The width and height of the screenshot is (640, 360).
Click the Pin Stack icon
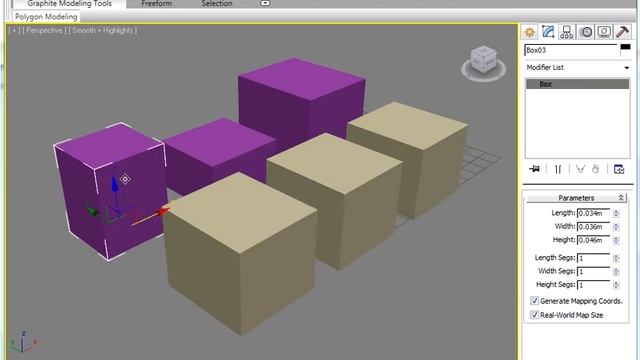pos(535,169)
